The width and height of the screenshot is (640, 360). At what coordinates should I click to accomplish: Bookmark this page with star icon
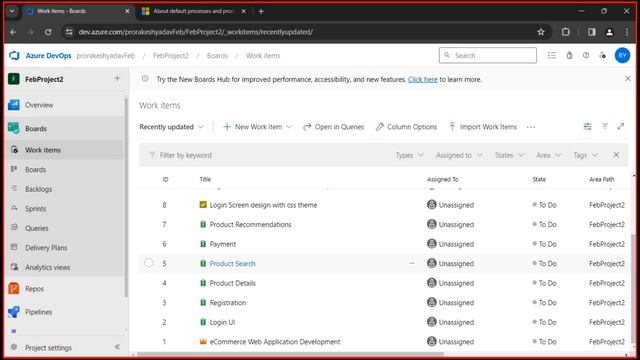click(x=541, y=32)
